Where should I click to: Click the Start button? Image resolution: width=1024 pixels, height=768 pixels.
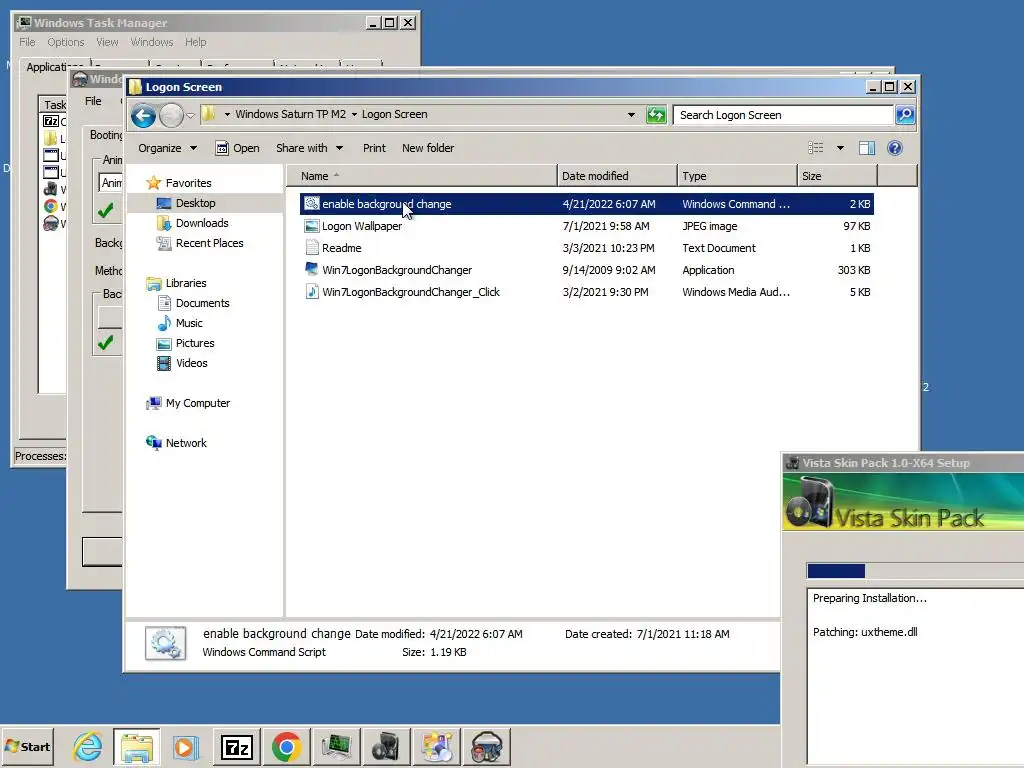[x=27, y=746]
